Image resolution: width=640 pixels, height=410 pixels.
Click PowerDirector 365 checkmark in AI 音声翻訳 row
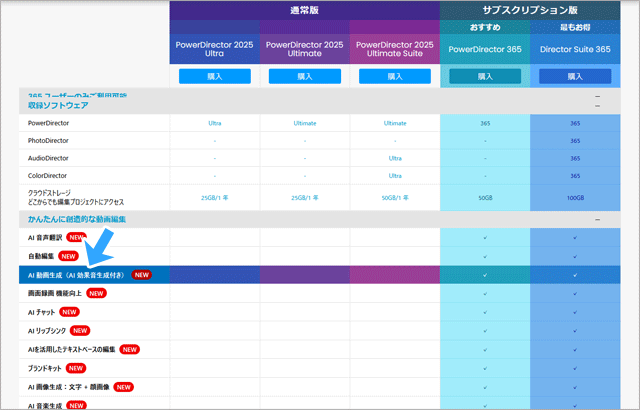point(485,237)
